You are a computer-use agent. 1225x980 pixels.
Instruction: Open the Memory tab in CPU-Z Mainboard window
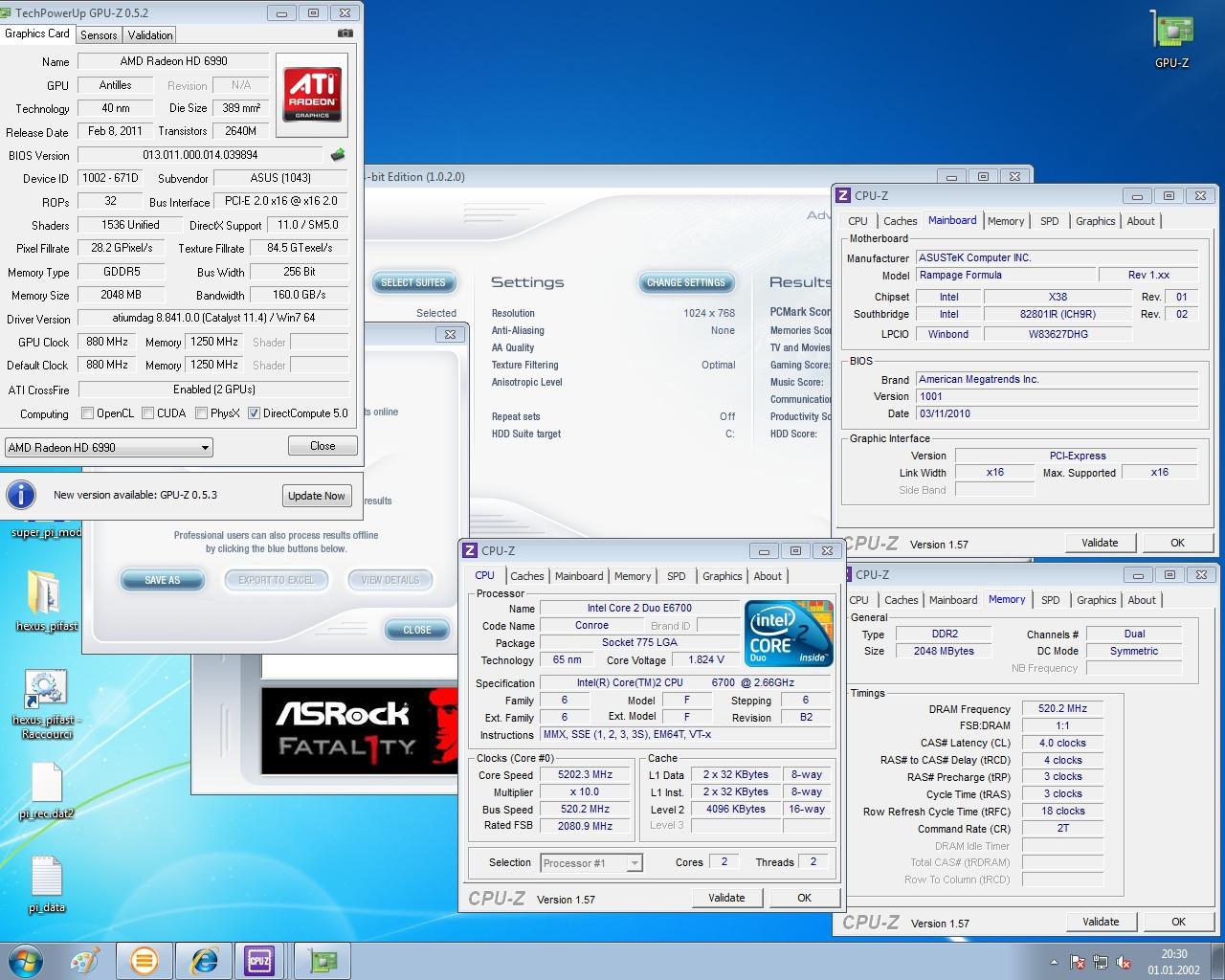point(1006,221)
